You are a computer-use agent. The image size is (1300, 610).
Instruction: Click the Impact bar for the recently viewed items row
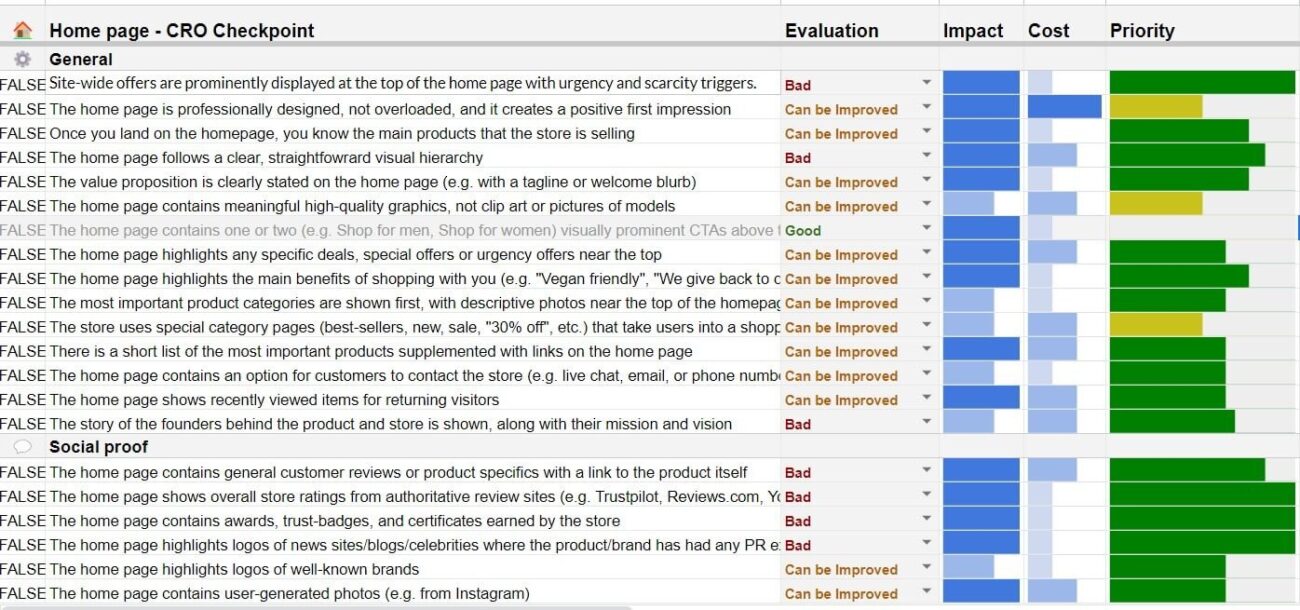click(x=981, y=399)
